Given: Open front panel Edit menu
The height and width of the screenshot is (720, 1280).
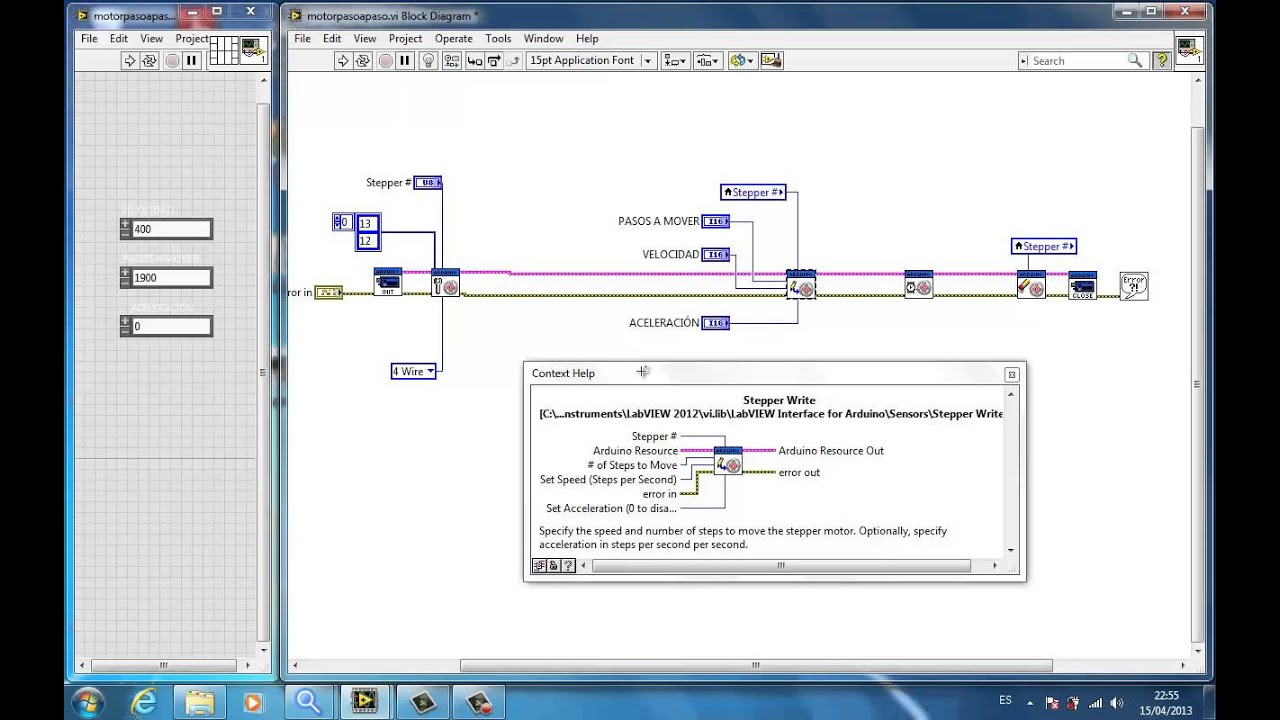Looking at the screenshot, I should [119, 39].
